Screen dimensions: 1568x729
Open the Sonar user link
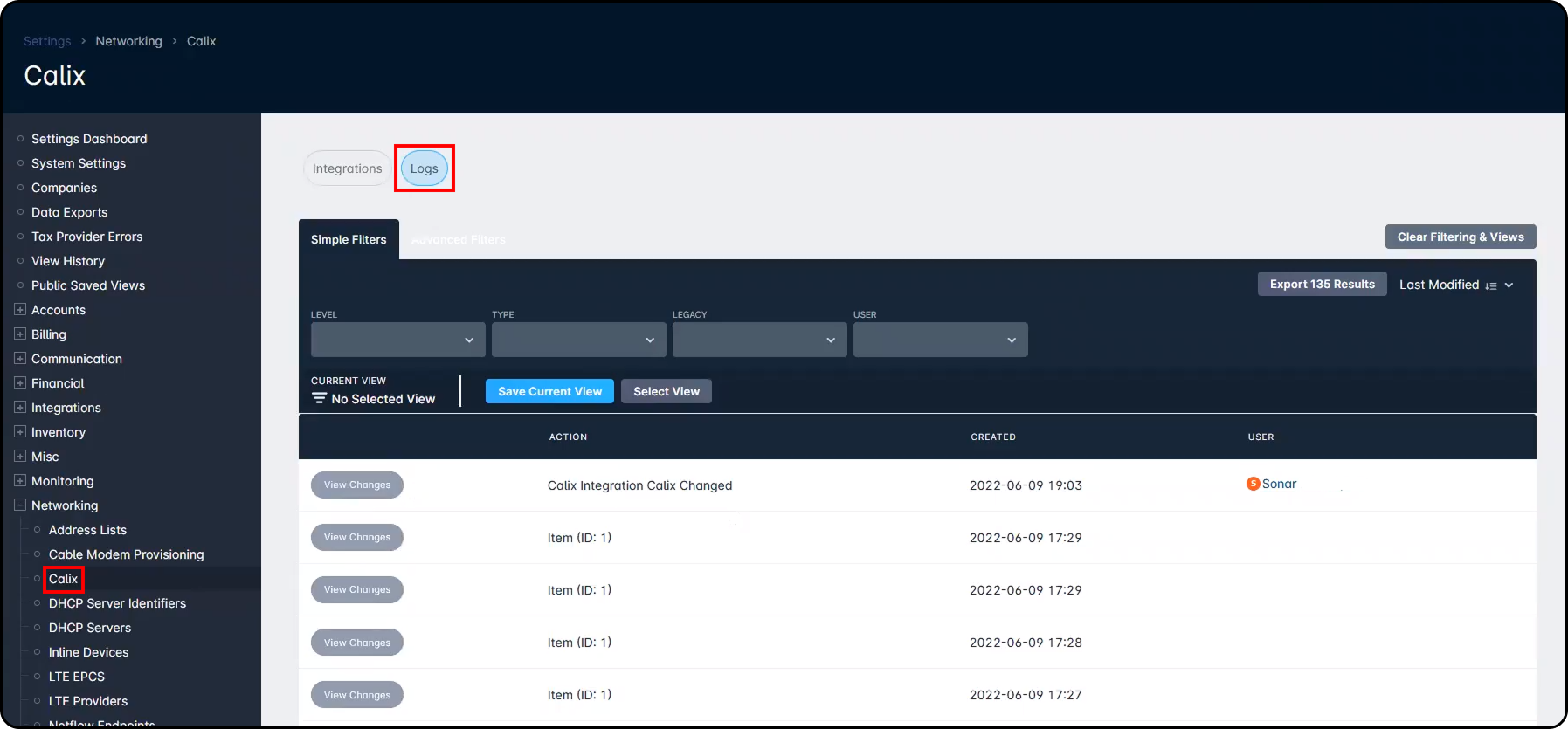pyautogui.click(x=1279, y=484)
